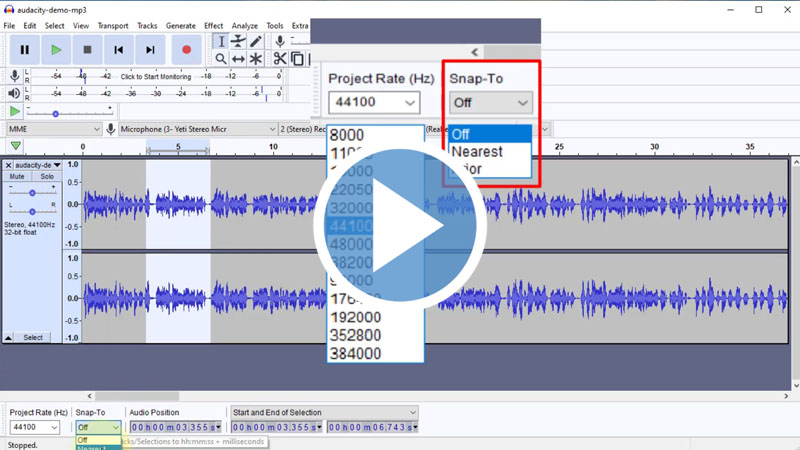Adjust the track gain slider
Screen dimensions: 800x450
click(x=32, y=192)
